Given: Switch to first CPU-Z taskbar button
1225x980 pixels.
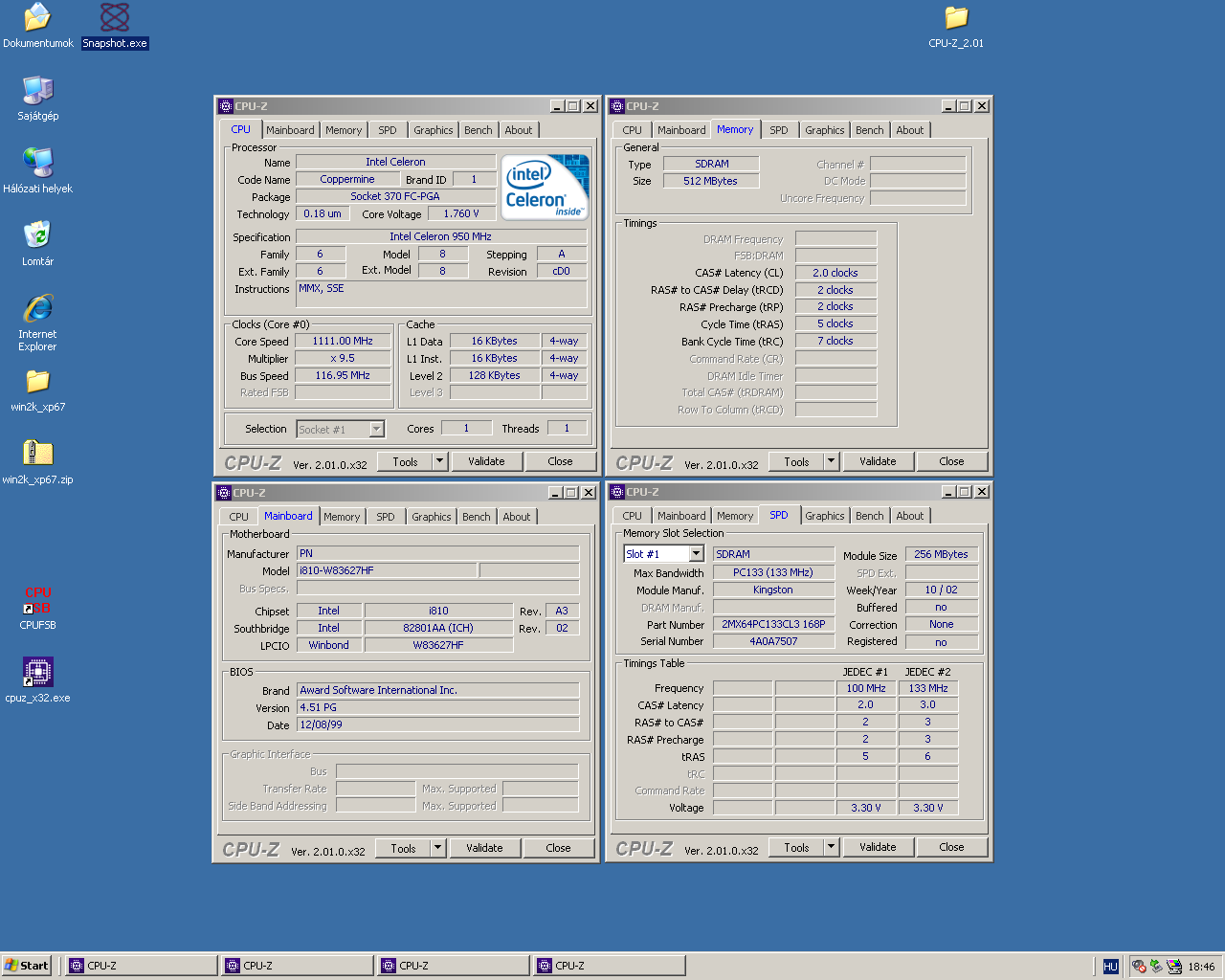Looking at the screenshot, I should tap(141, 966).
